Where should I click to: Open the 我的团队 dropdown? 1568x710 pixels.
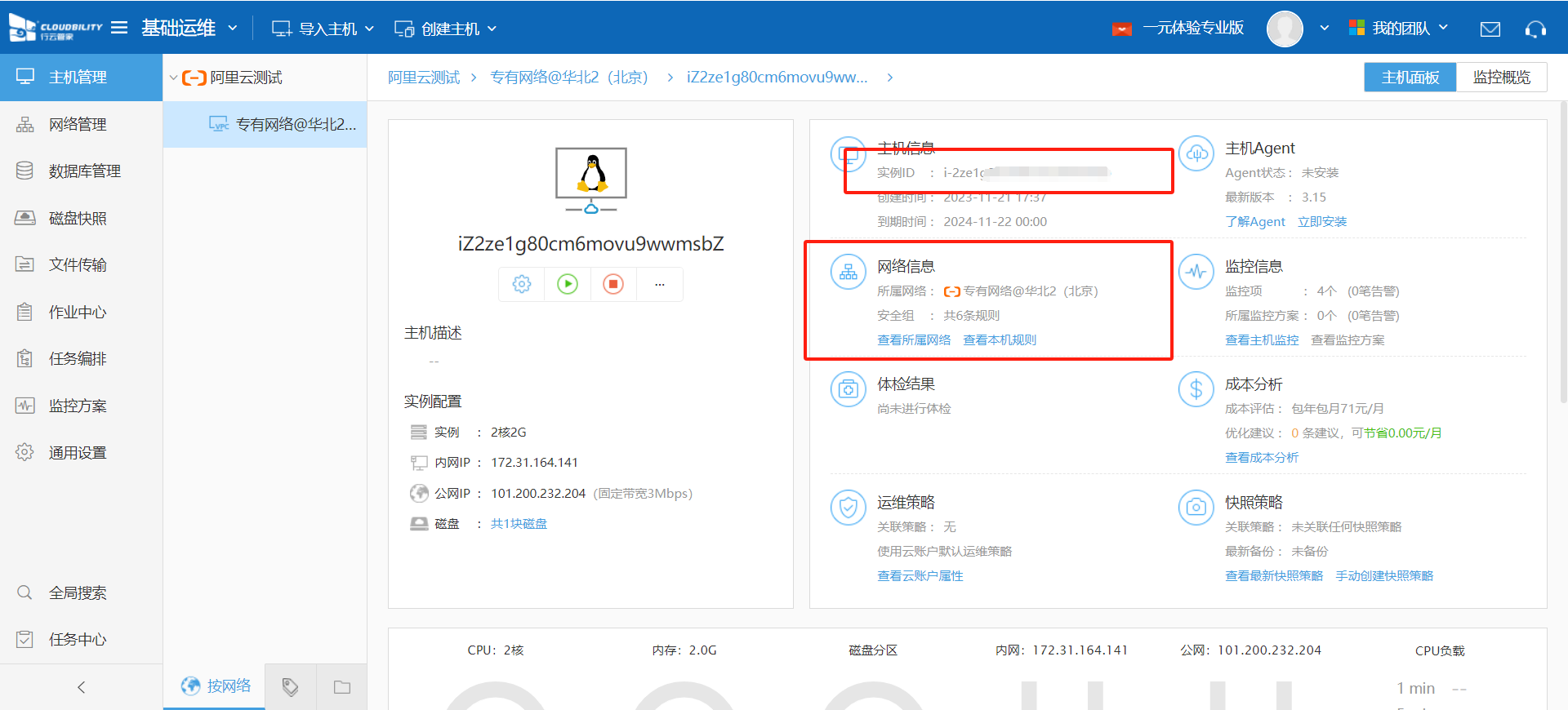[1398, 28]
